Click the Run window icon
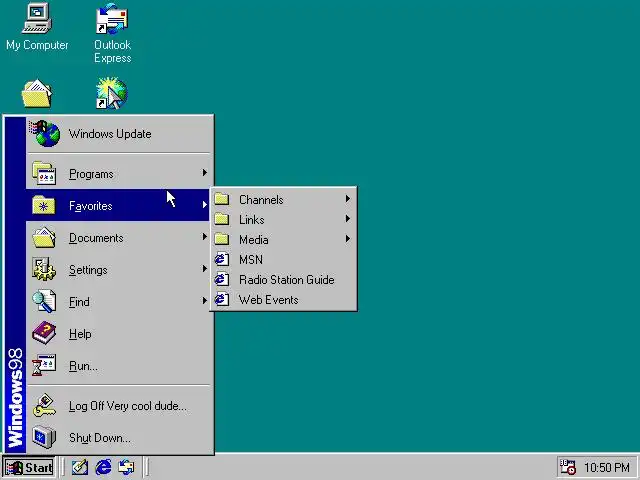The image size is (640, 480). (44, 365)
